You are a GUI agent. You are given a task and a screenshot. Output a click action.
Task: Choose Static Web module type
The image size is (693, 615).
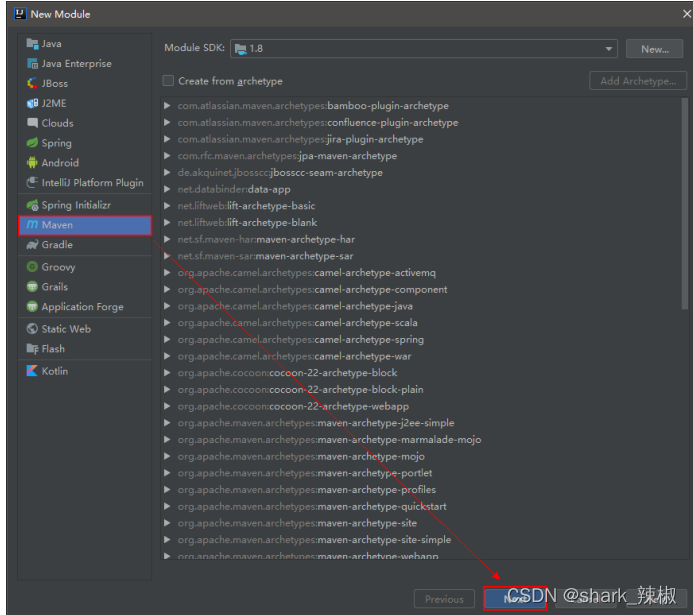point(66,329)
